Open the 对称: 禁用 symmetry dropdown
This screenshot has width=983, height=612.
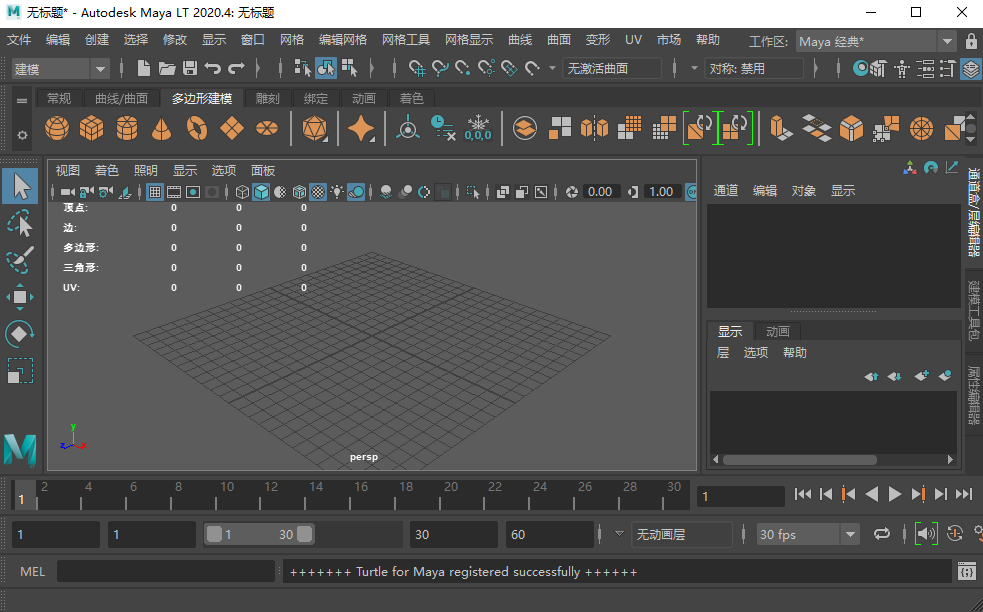coord(753,68)
